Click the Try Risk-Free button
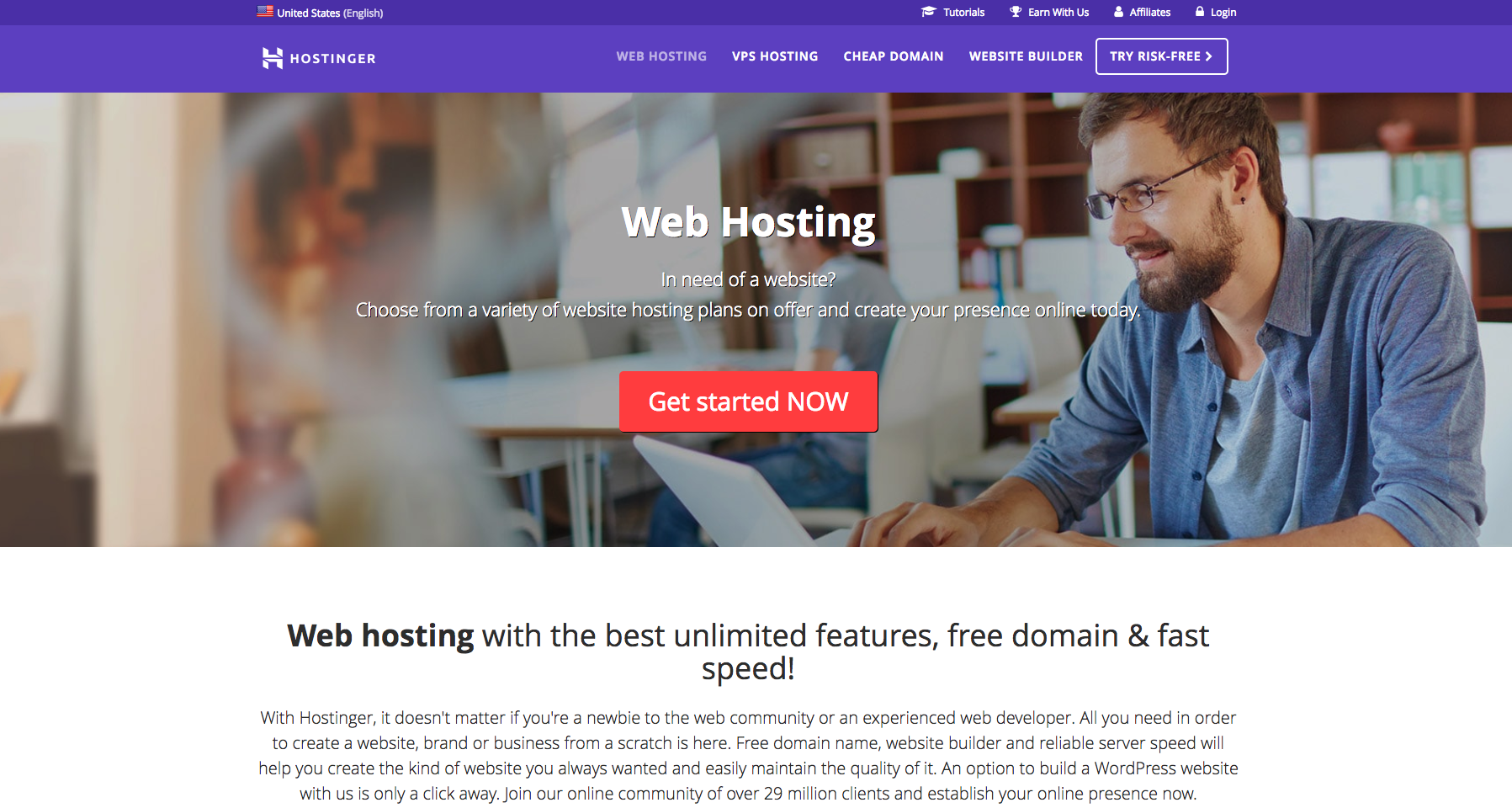Image resolution: width=1512 pixels, height=808 pixels. [1161, 56]
